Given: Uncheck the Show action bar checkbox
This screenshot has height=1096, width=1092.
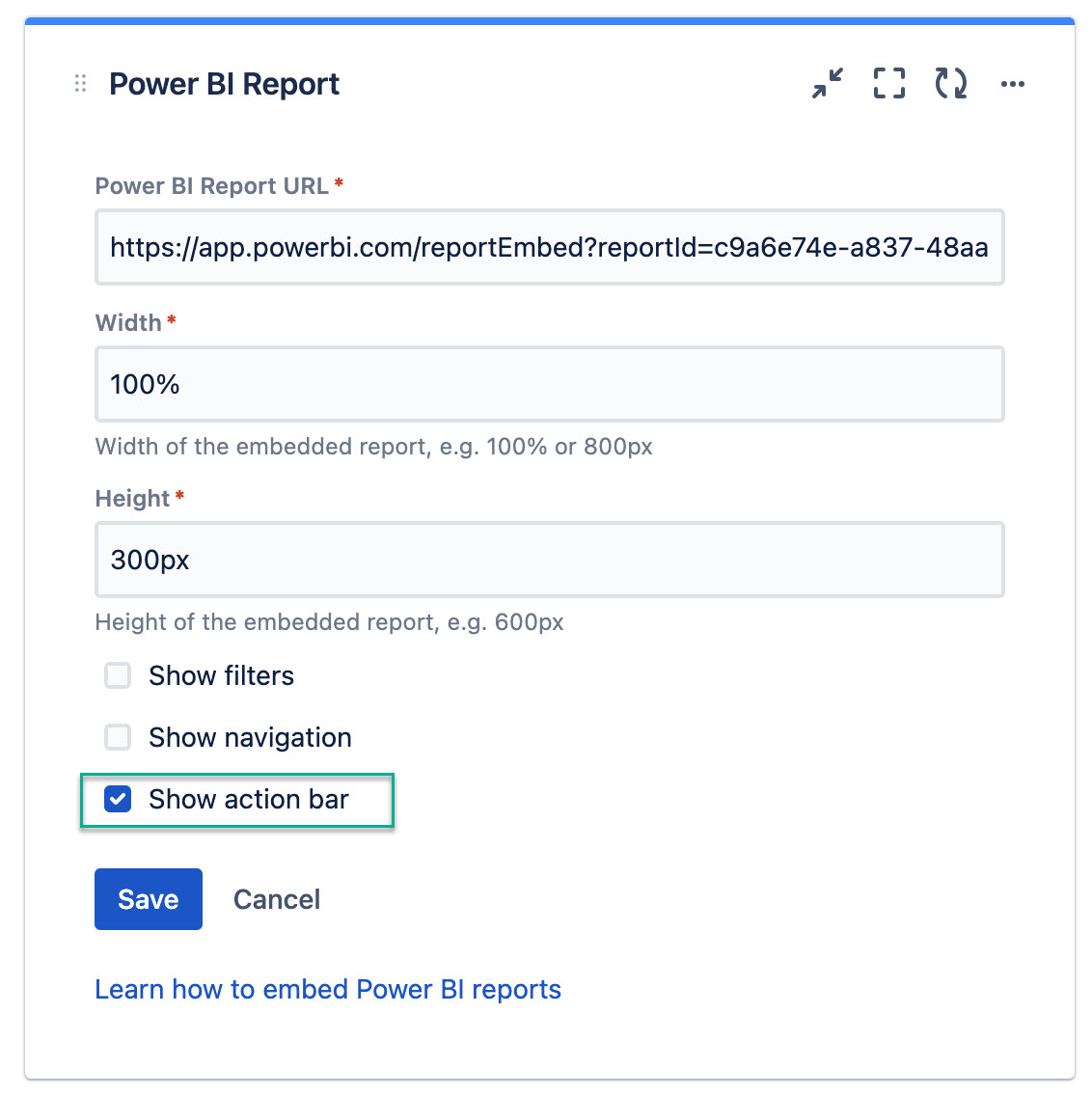Looking at the screenshot, I should pos(118,799).
